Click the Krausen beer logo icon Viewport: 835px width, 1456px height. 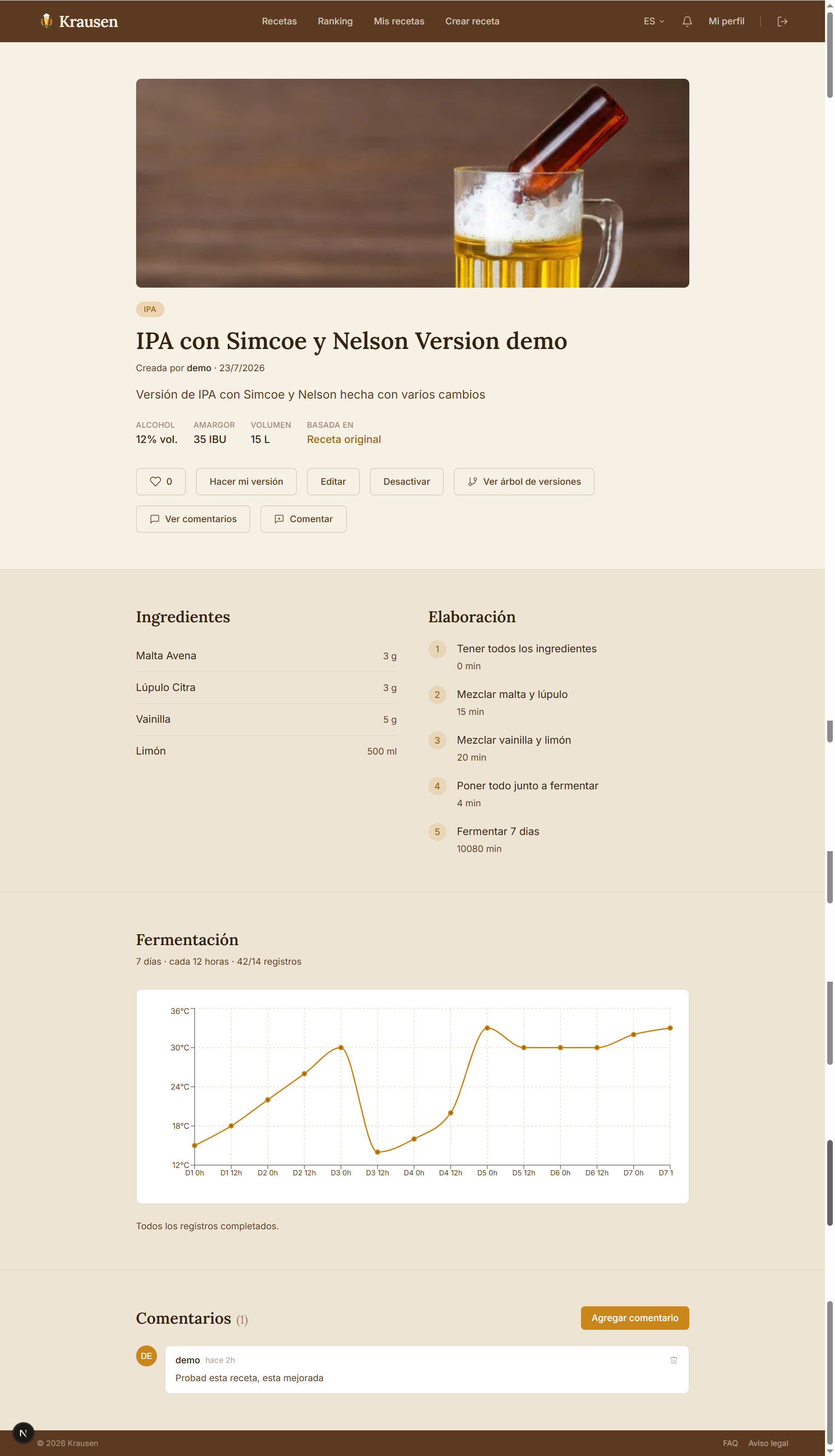[x=47, y=20]
